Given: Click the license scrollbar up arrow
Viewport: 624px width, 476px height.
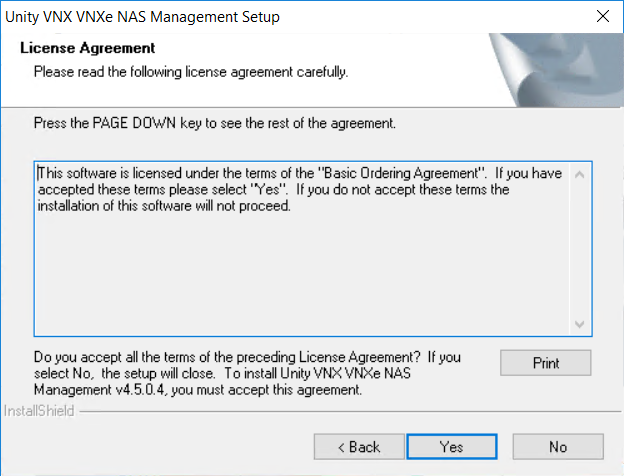Looking at the screenshot, I should tap(580, 174).
